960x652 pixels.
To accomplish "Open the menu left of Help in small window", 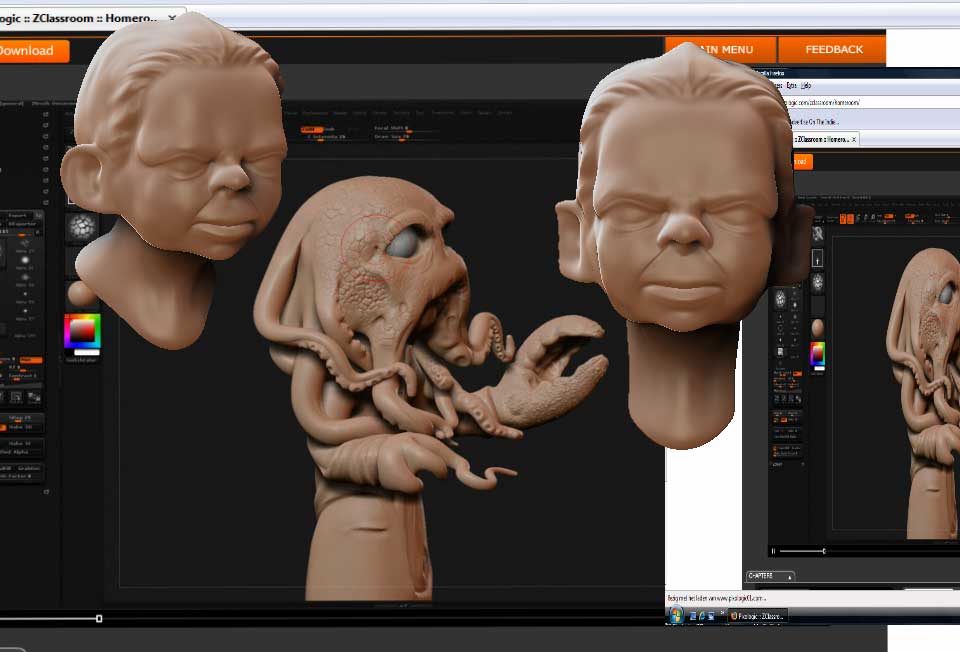I will pyautogui.click(x=792, y=86).
